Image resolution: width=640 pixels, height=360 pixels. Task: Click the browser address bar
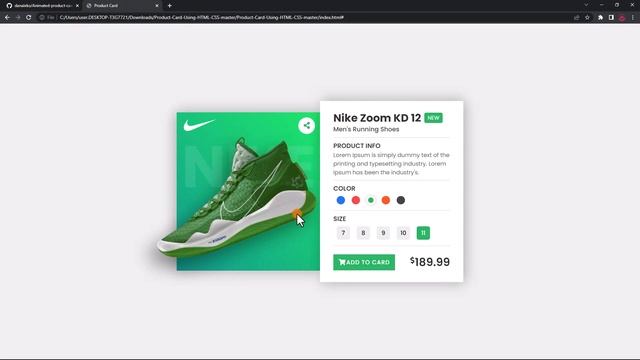coord(314,18)
